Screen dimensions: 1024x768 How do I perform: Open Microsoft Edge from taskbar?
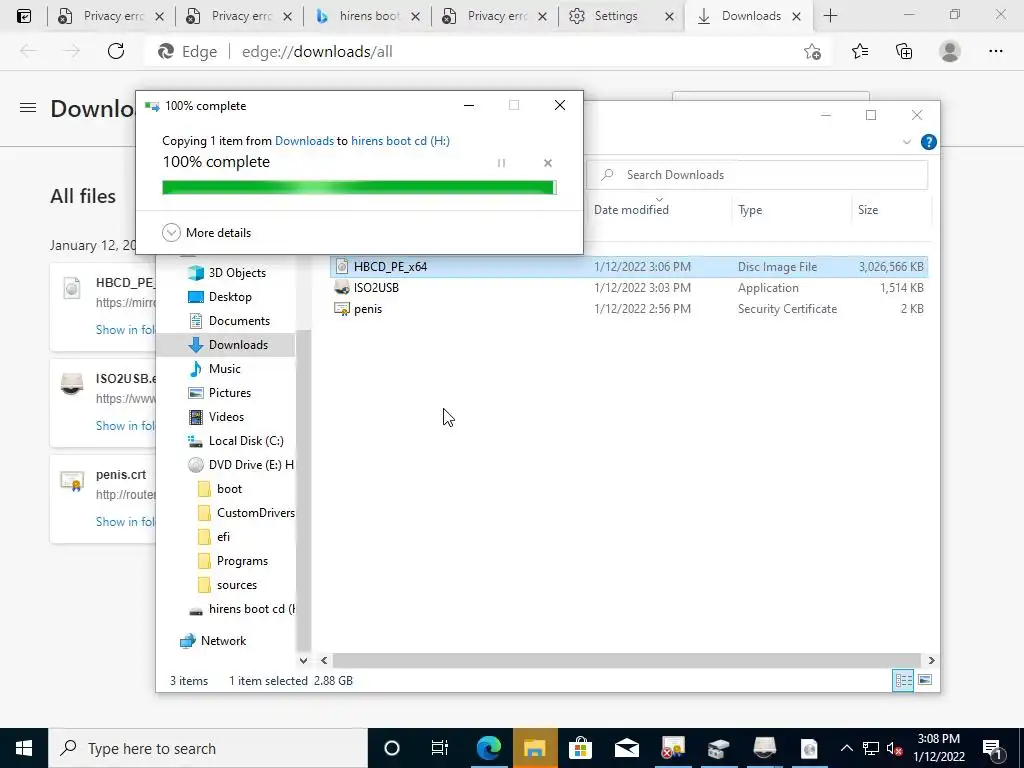488,748
